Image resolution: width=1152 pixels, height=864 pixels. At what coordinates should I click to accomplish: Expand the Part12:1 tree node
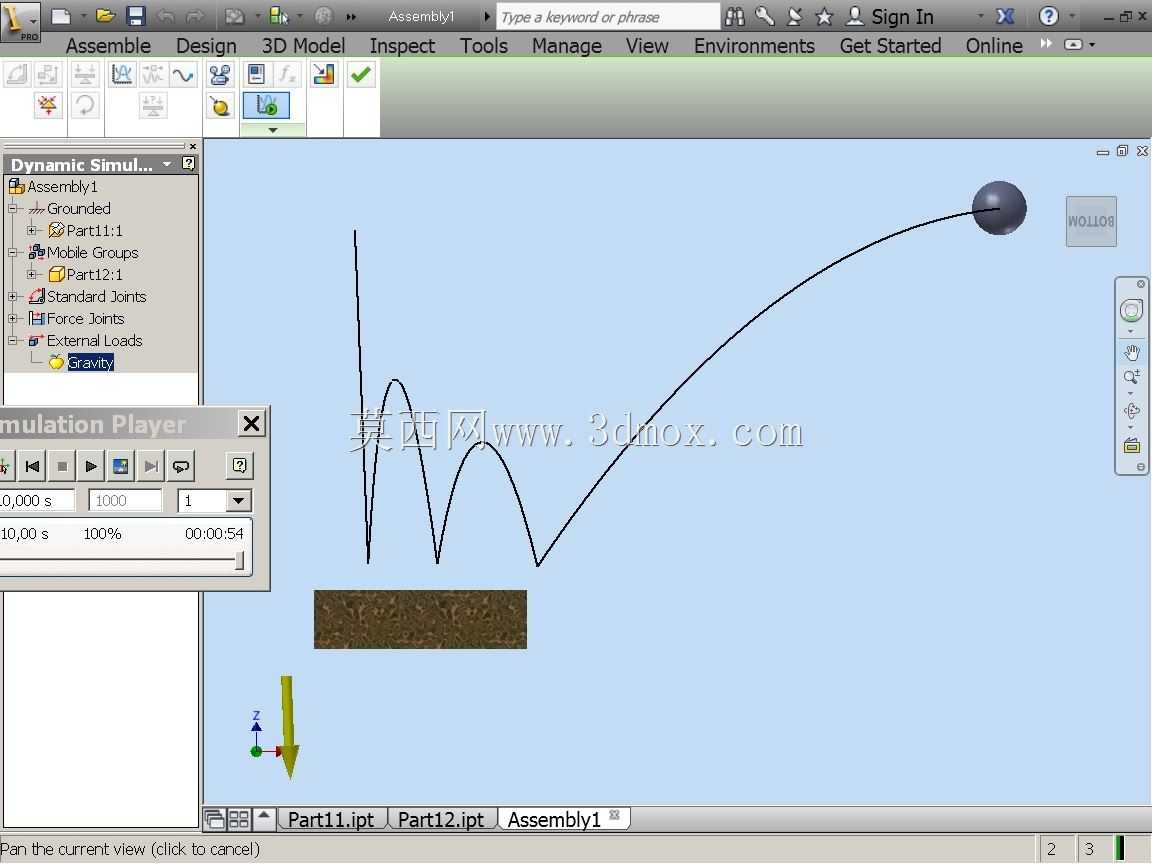coord(32,275)
